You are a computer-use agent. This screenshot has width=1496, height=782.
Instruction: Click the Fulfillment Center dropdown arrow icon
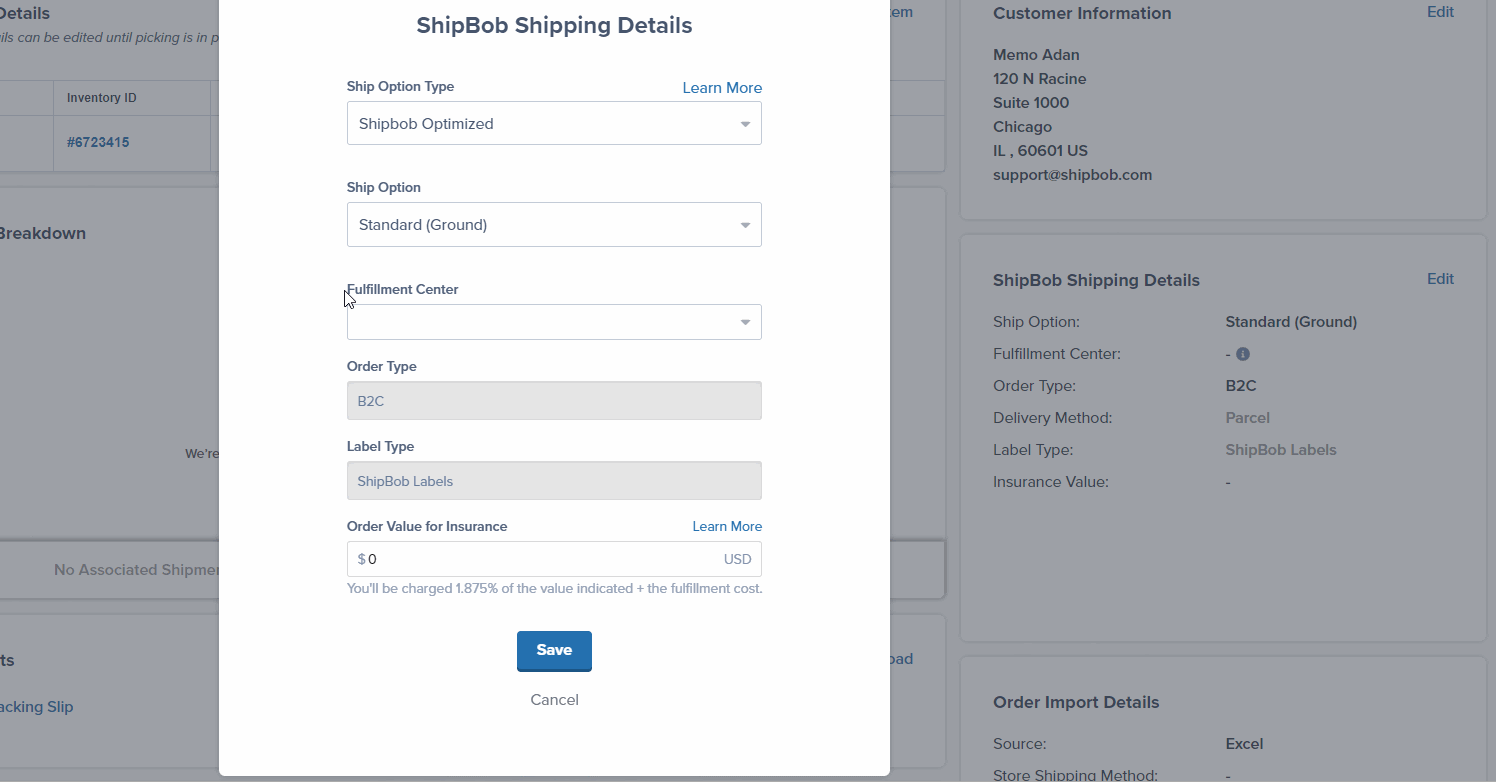(744, 321)
